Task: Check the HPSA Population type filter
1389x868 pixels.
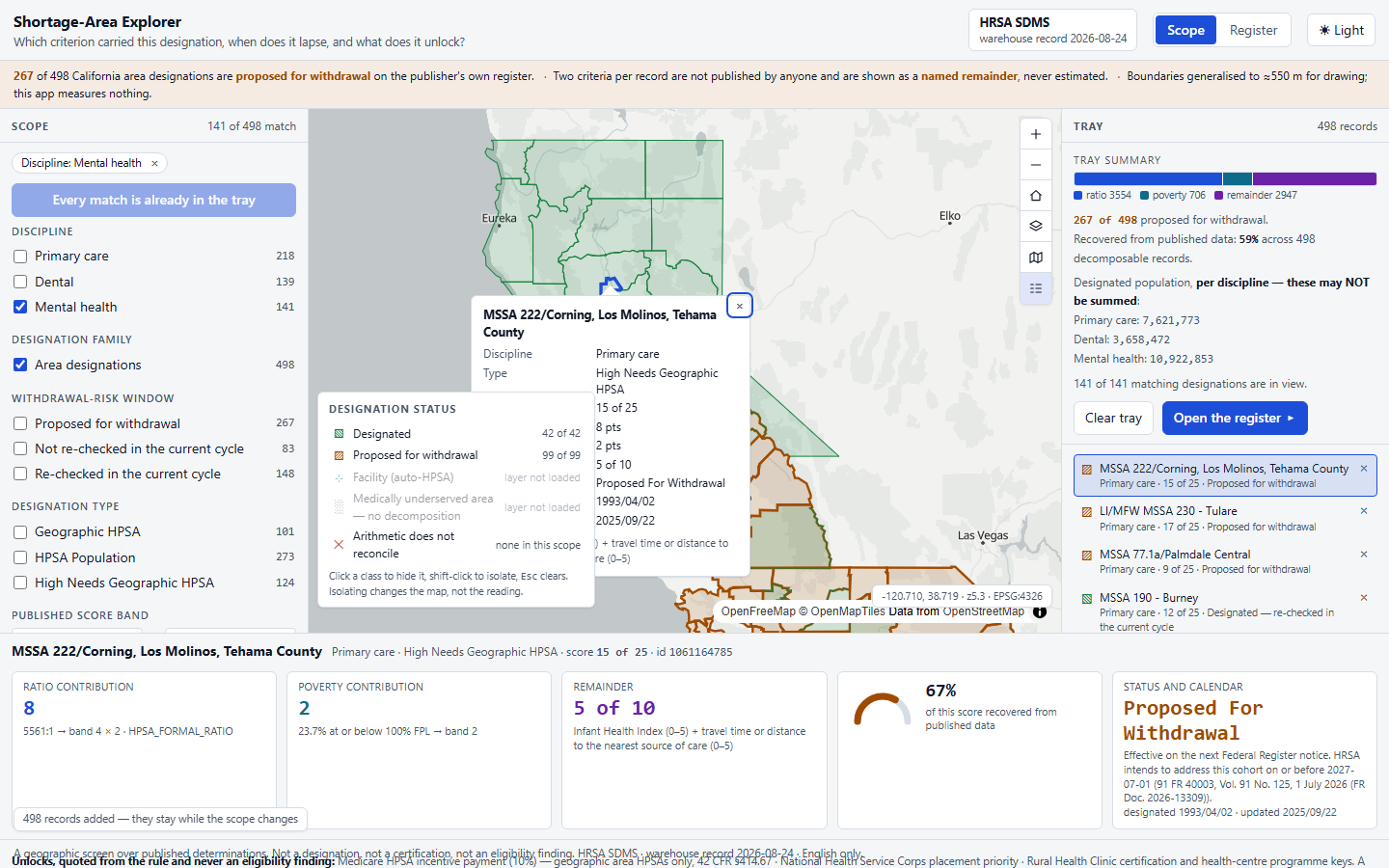Action: pos(20,557)
